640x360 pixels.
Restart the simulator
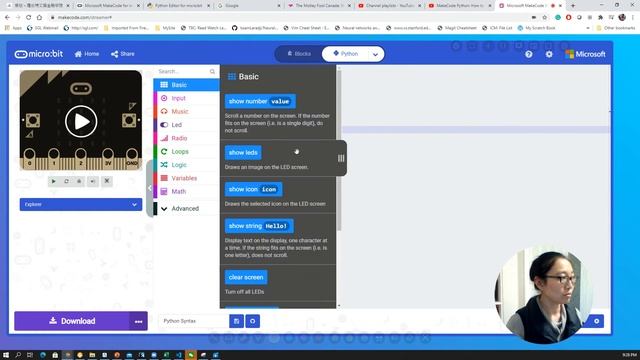point(67,181)
